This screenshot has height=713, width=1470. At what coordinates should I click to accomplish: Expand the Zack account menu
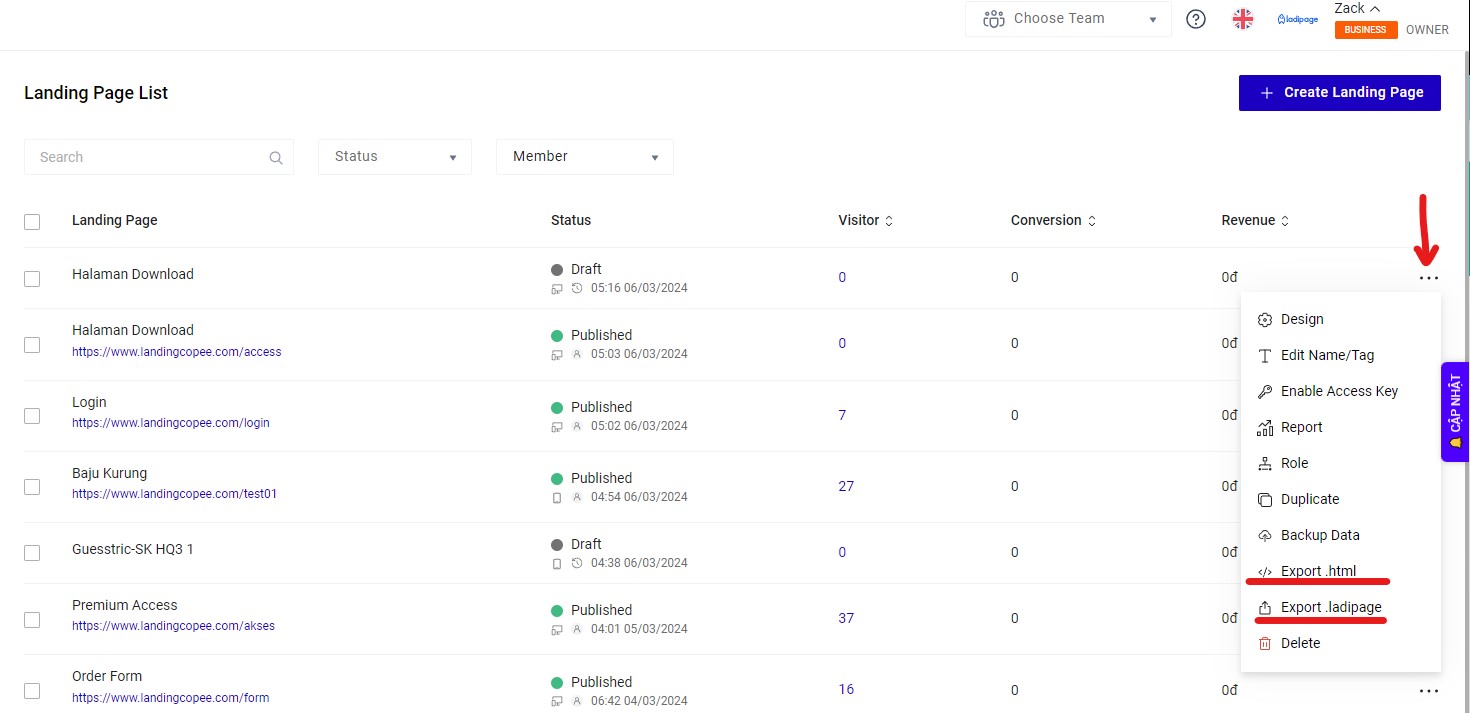1357,8
